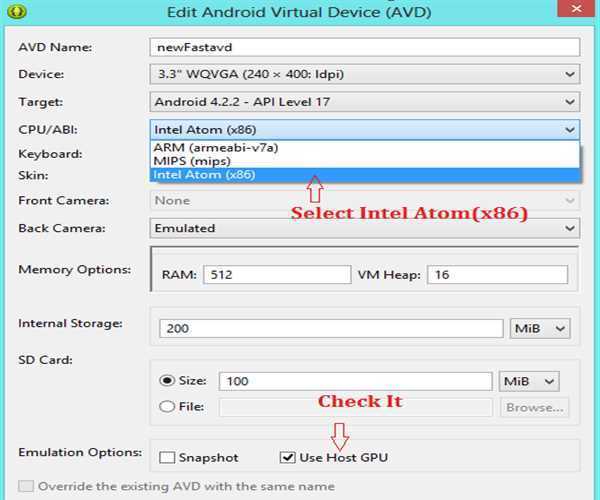The width and height of the screenshot is (600, 500).
Task: Open the CPU/ABI combo box
Action: click(x=364, y=129)
